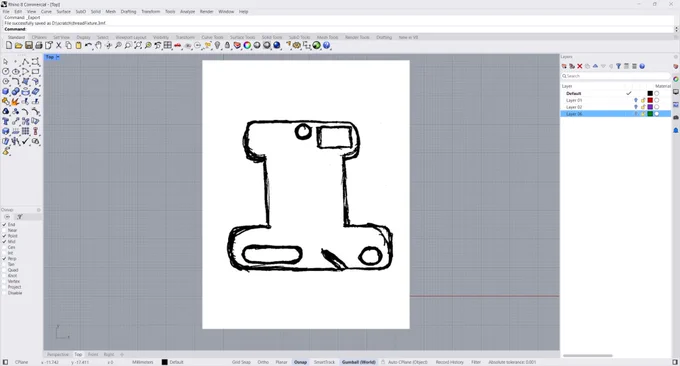
Task: Toggle the Perp osnap checkbox
Action: [x=4, y=258]
